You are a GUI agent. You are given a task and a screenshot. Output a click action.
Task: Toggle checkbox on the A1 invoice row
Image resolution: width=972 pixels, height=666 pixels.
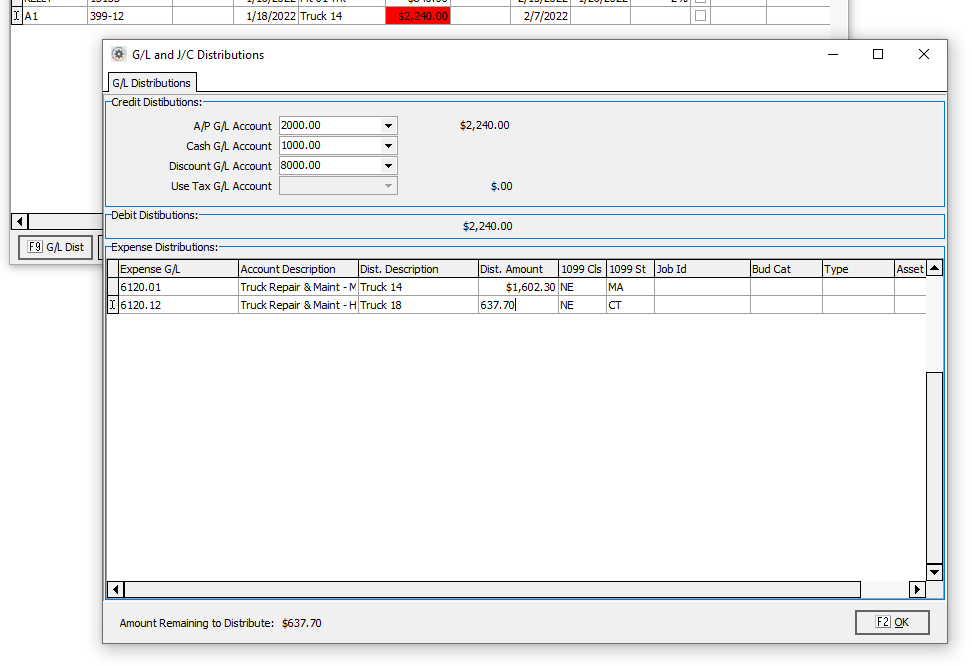click(700, 16)
